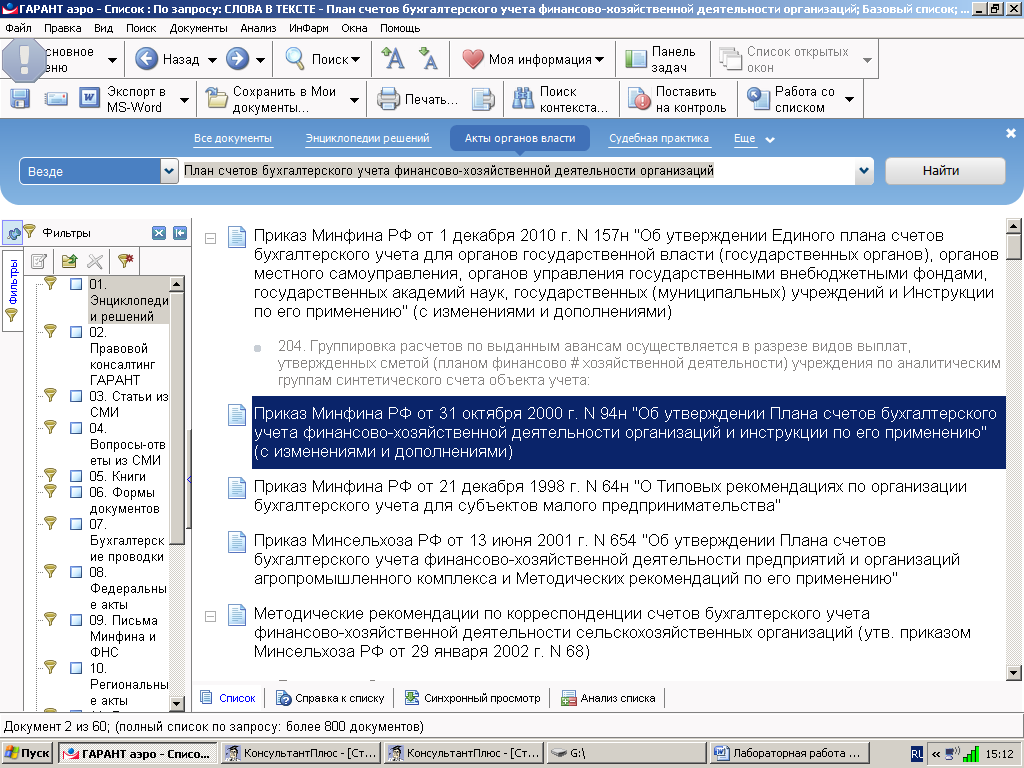Click the document list vertical scrollbar down arrow

pos(1014,673)
